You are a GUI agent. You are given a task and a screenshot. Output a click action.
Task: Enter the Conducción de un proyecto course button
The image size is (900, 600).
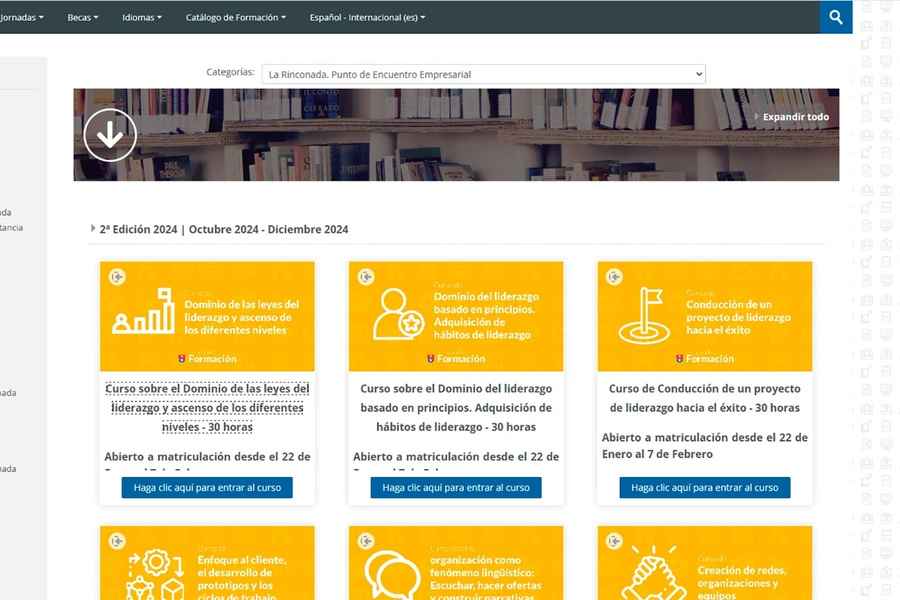pos(705,487)
